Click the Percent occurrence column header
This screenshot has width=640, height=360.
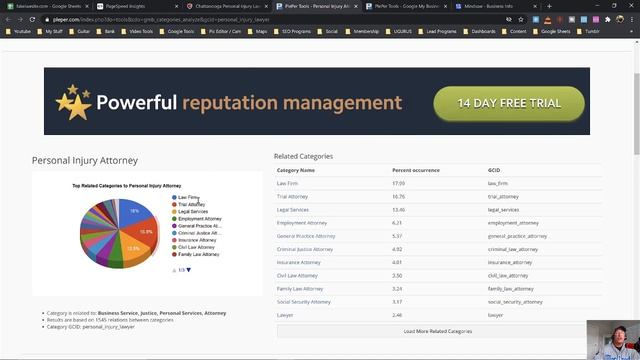416,170
